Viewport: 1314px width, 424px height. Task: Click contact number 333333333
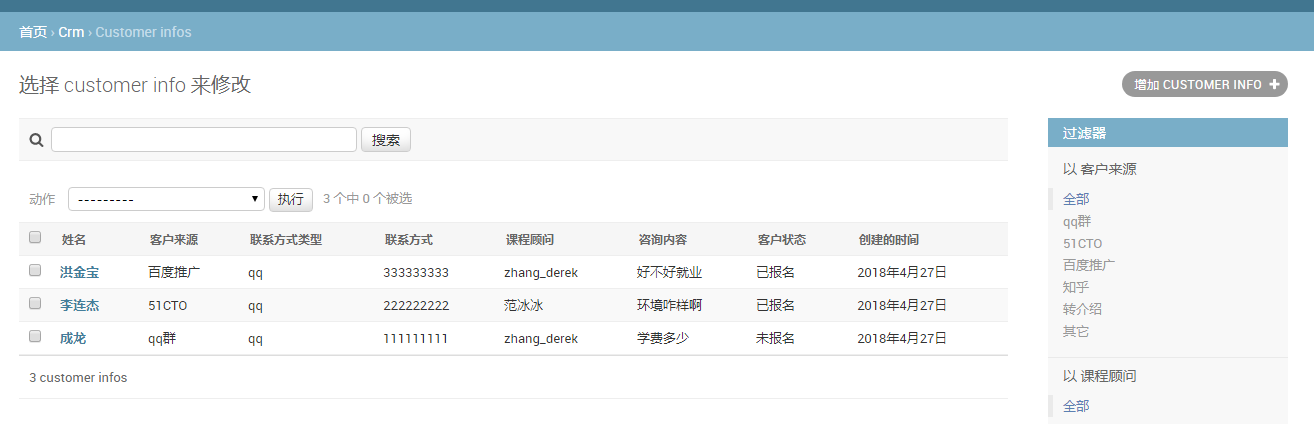tap(416, 272)
